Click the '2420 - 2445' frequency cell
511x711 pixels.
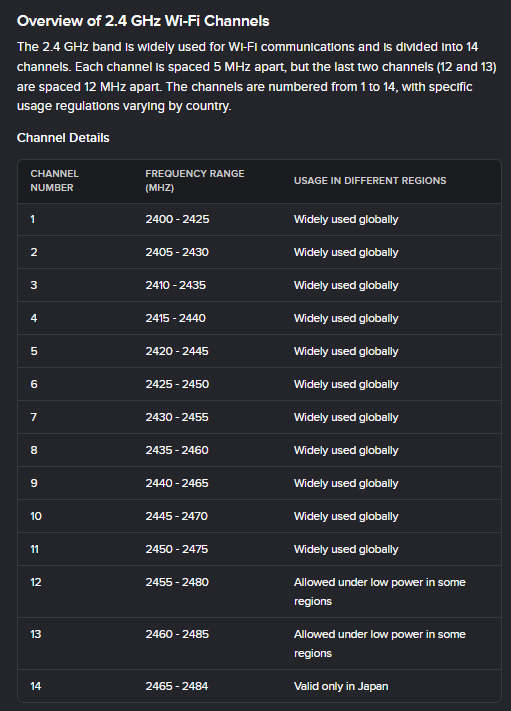pos(177,351)
